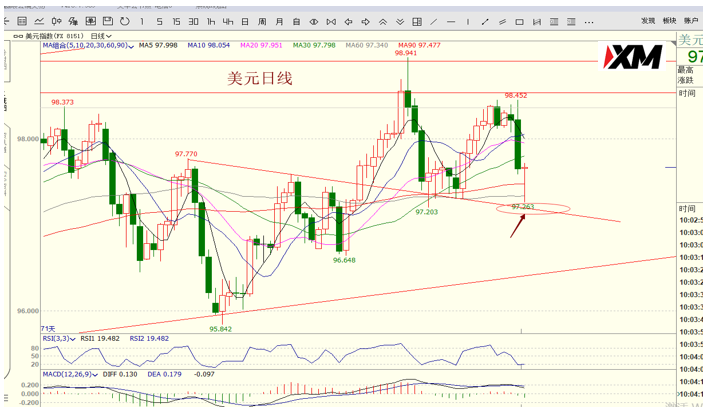Toggle the eye visibility icon

314,21
